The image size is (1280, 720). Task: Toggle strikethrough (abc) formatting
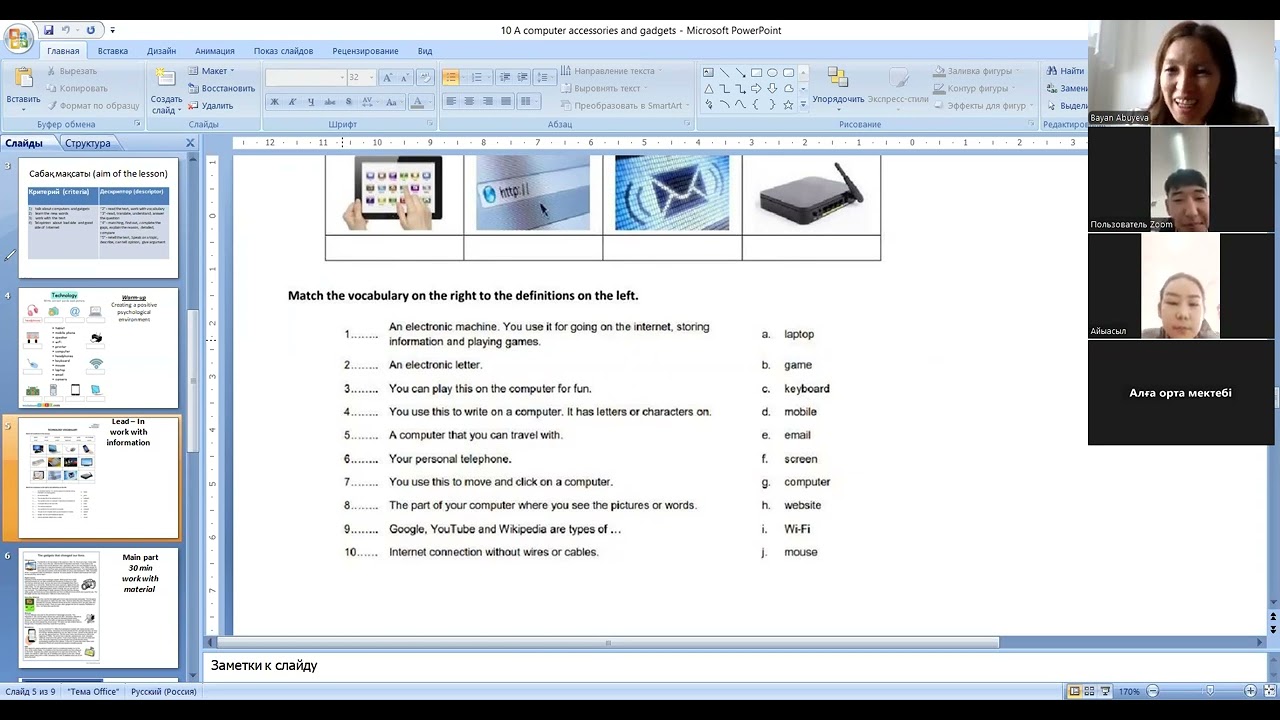click(329, 102)
